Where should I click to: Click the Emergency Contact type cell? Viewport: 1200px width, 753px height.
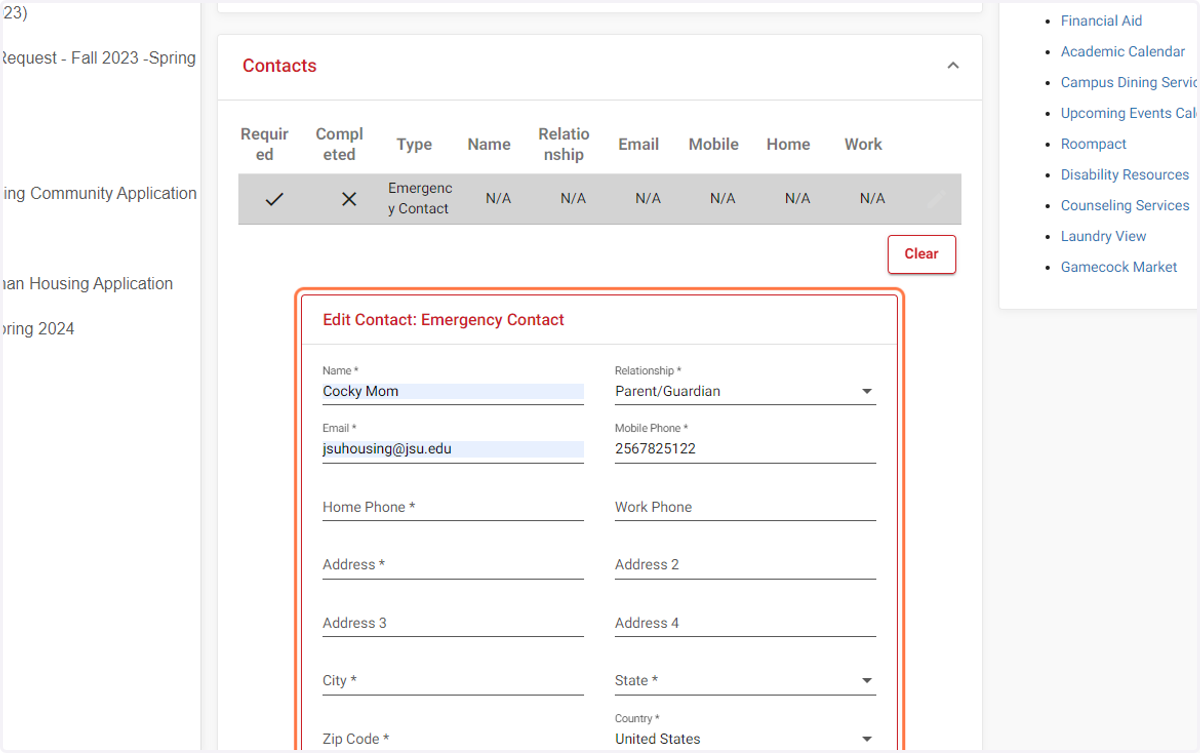[420, 199]
